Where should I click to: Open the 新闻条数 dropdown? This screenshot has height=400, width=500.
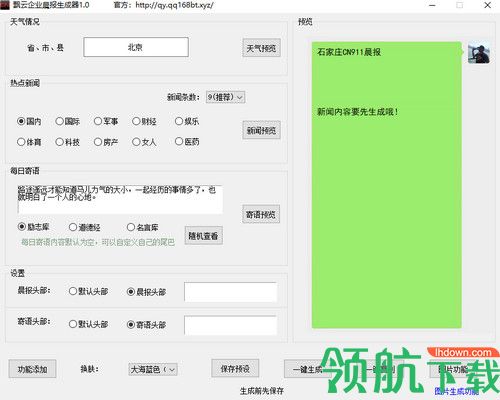pos(225,97)
